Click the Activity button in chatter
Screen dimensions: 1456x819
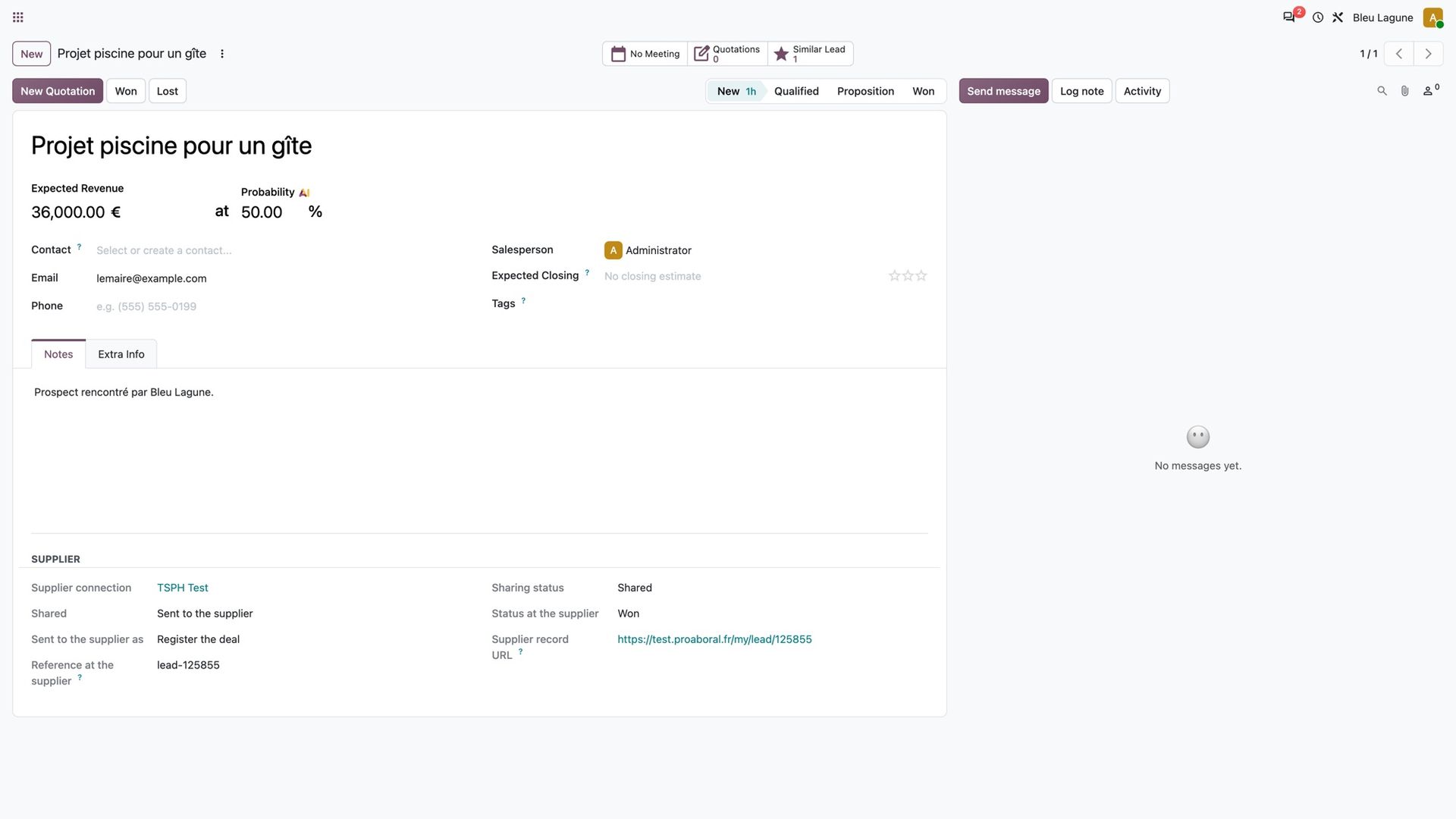point(1142,91)
